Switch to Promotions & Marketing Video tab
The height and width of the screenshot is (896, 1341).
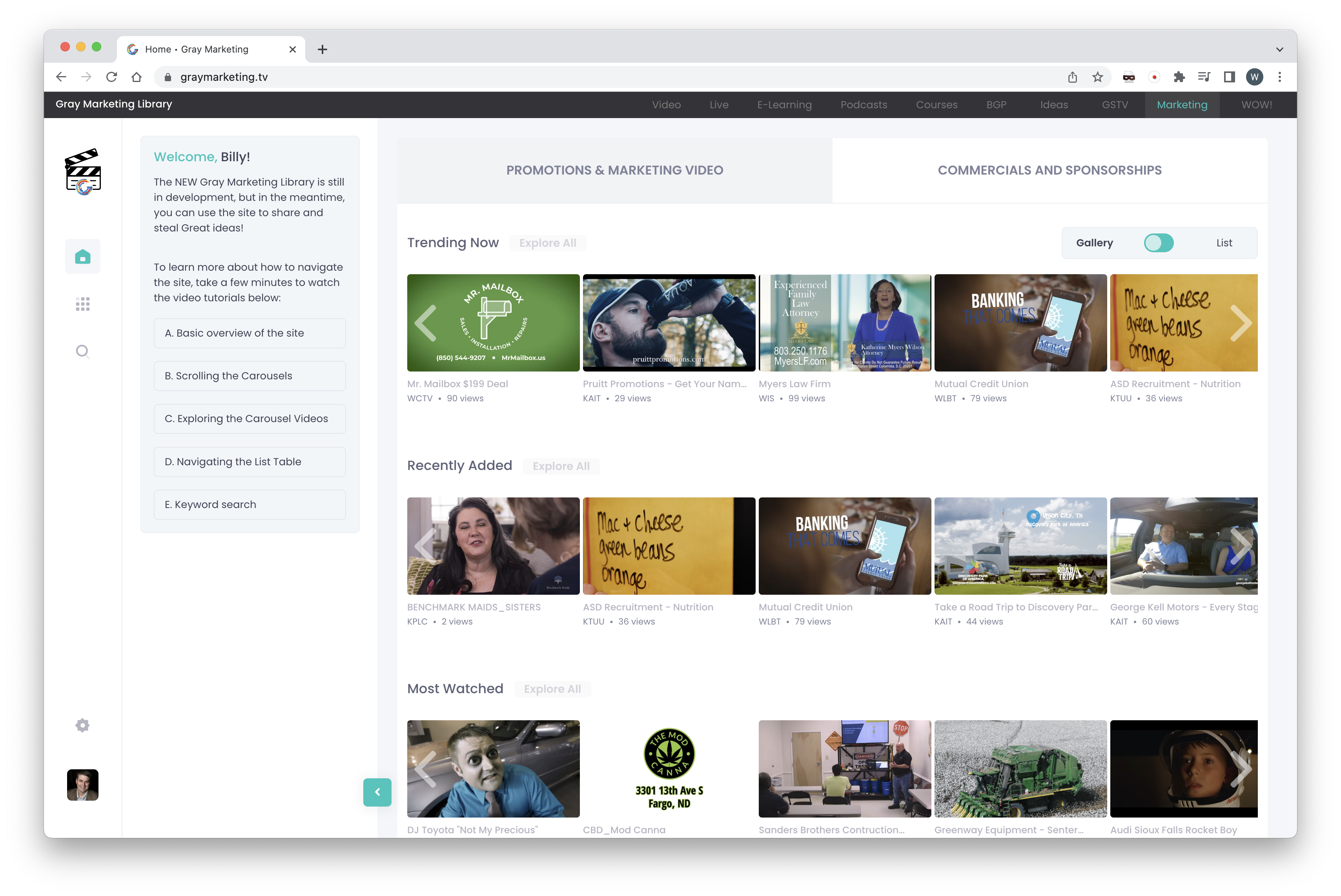point(614,170)
